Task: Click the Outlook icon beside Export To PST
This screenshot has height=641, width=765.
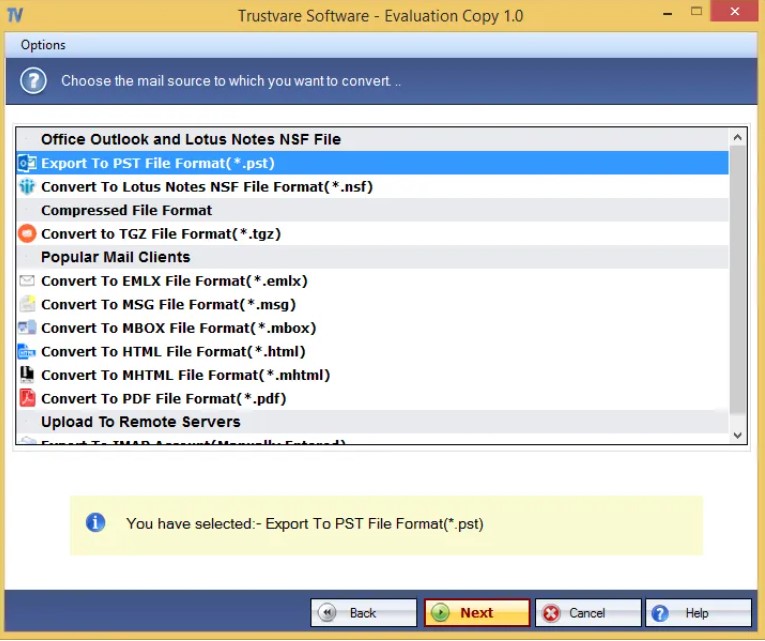Action: 27,163
